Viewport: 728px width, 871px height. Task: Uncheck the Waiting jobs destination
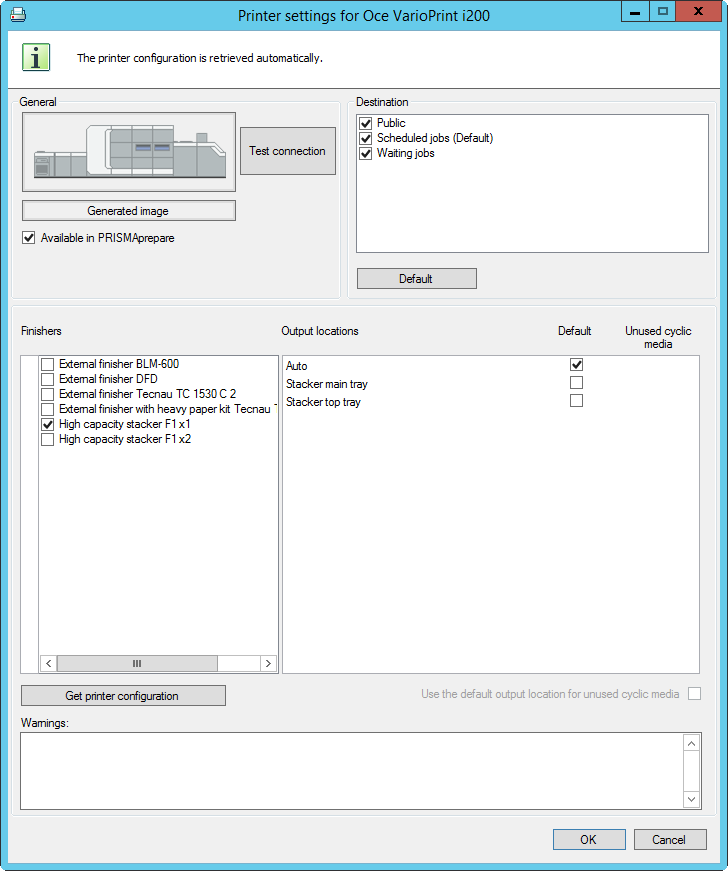[365, 153]
